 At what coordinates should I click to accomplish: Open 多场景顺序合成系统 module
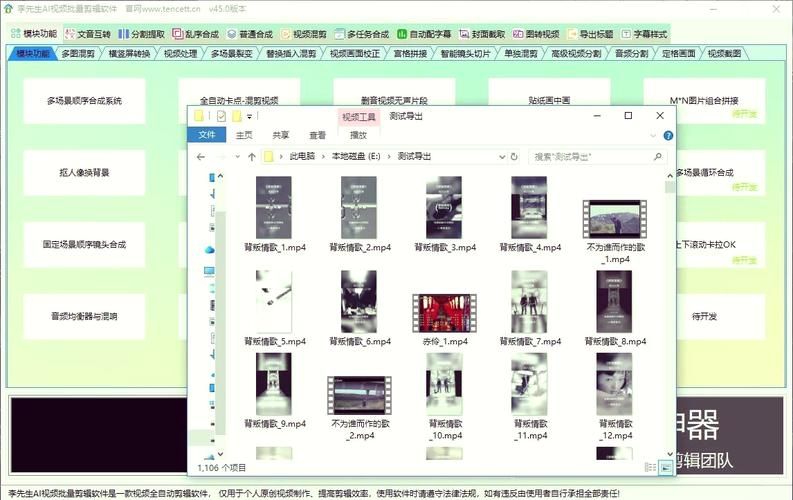click(84, 101)
